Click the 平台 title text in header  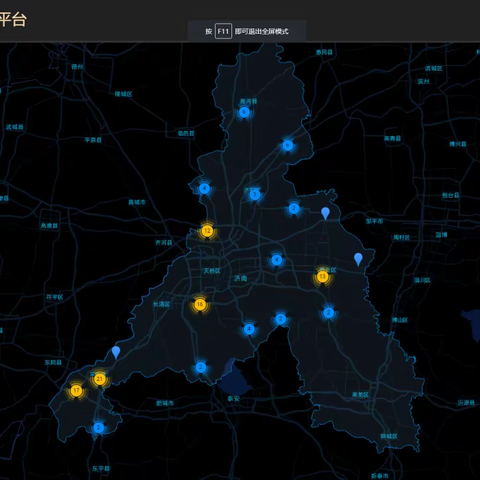pyautogui.click(x=13, y=19)
